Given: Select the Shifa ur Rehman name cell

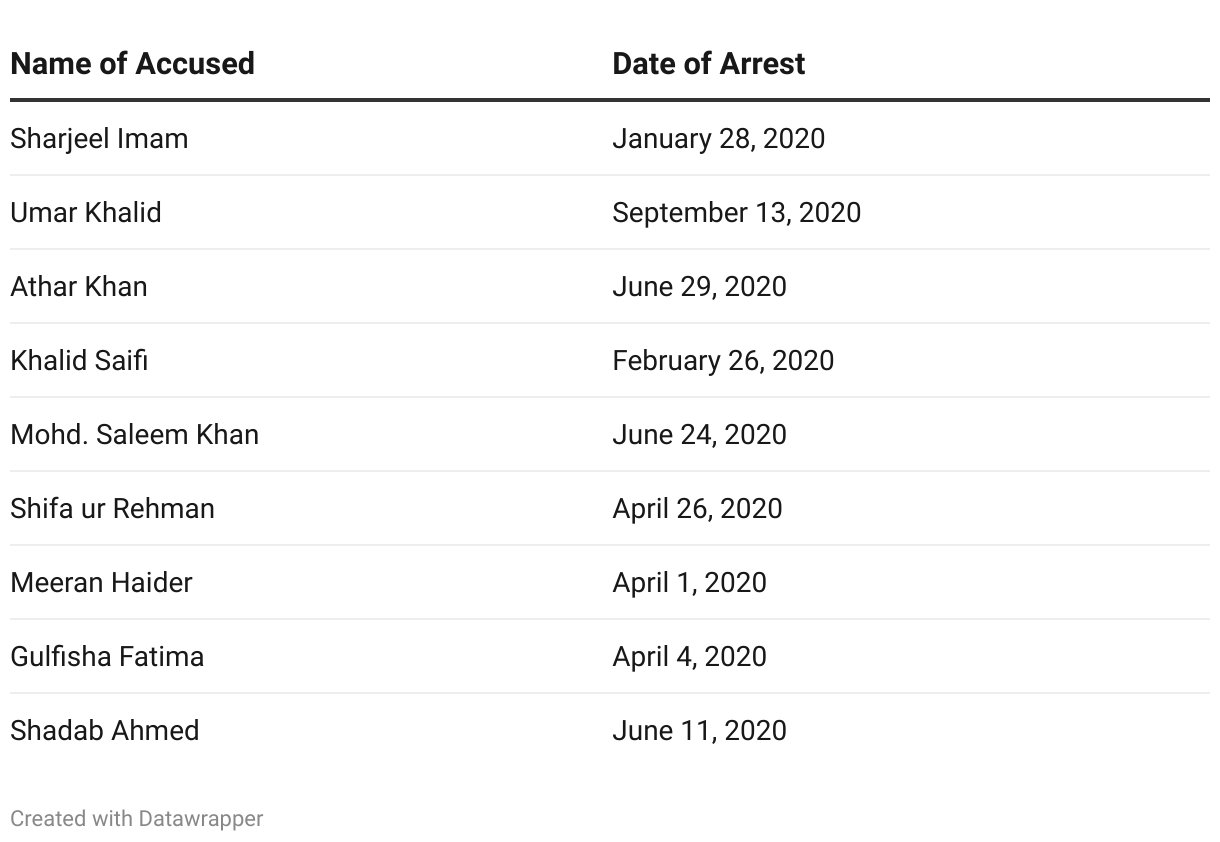Looking at the screenshot, I should tap(112, 508).
